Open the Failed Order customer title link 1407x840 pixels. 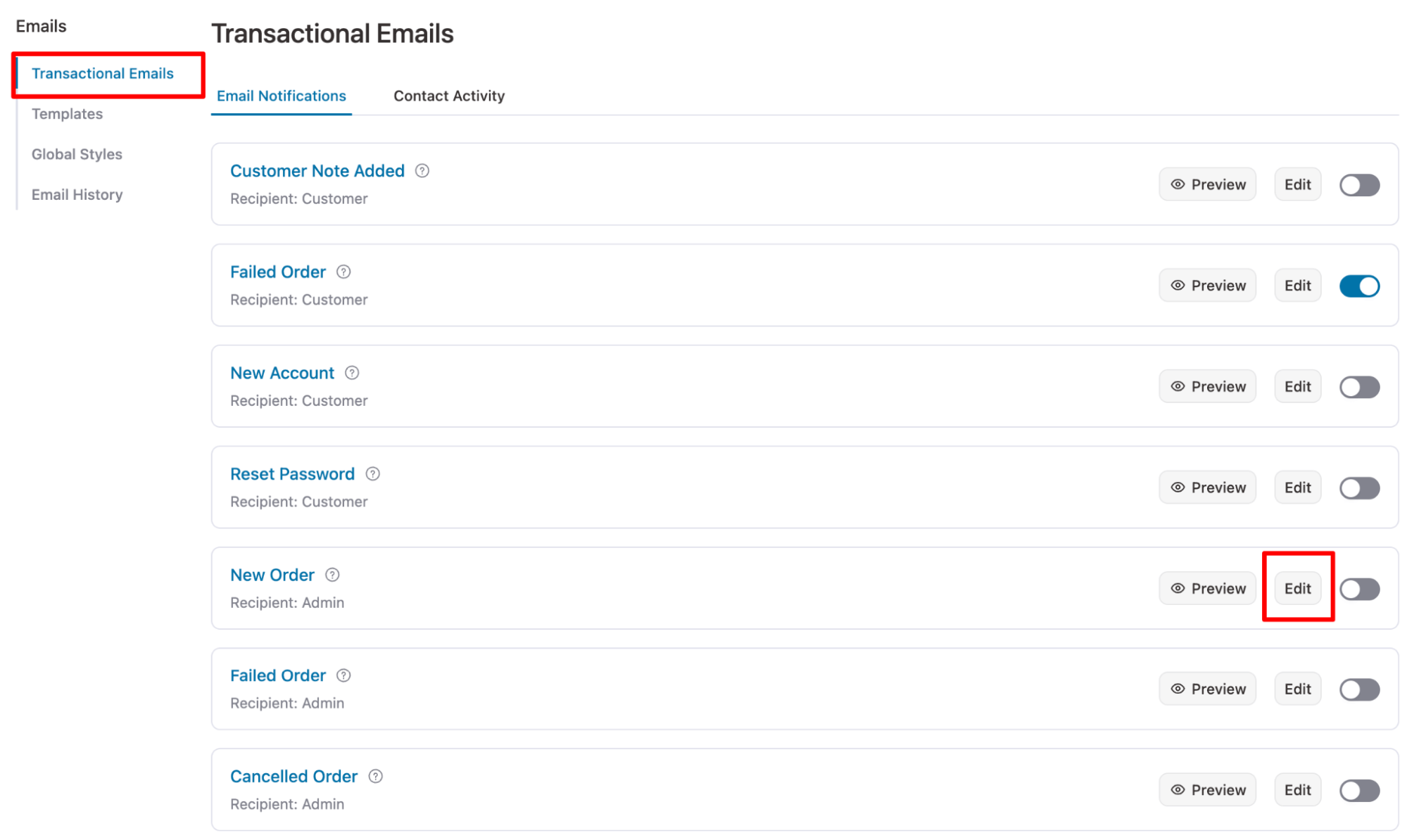point(278,272)
